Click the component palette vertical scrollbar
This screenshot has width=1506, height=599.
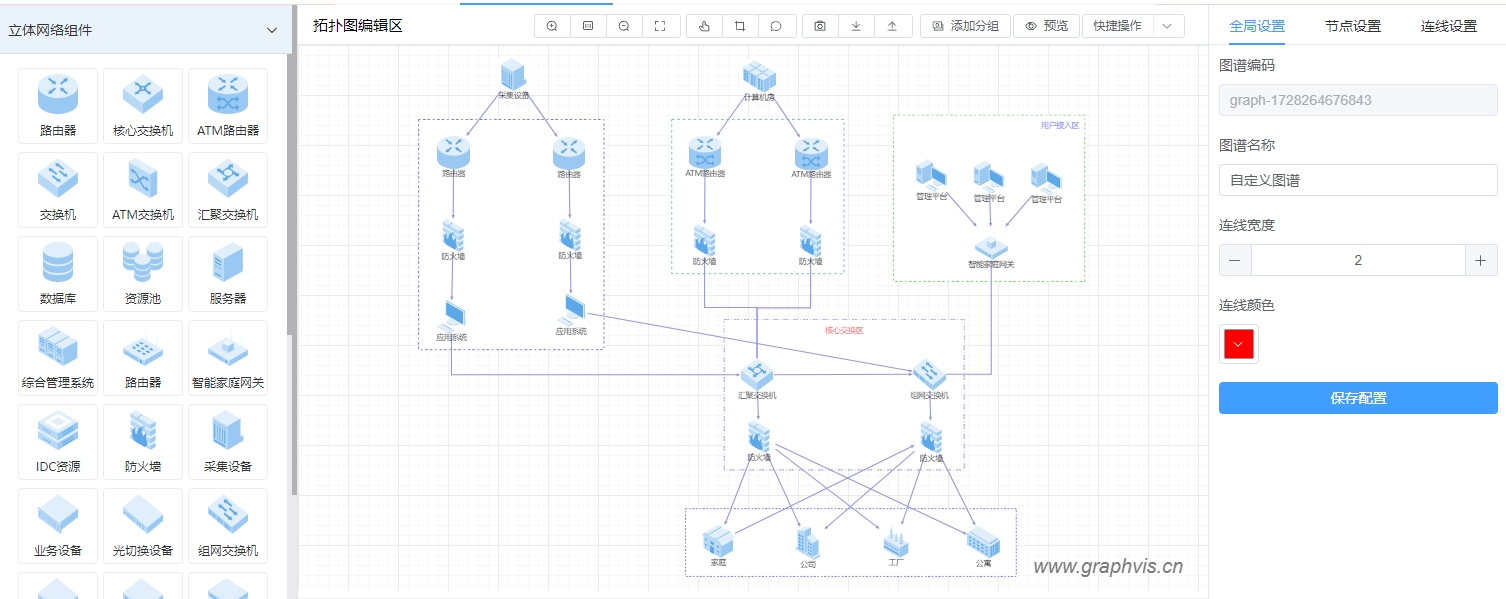pos(293,275)
